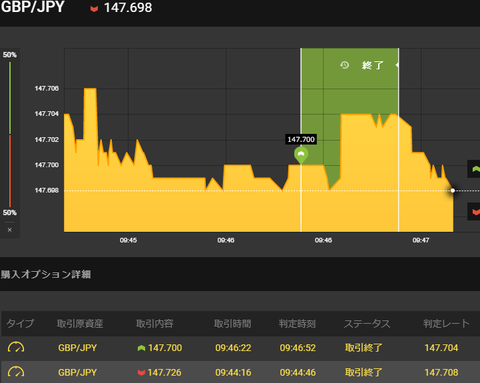Screen dimensions: 480x383
Task: Click the judgment time 09:46:52
Action: pyautogui.click(x=298, y=348)
